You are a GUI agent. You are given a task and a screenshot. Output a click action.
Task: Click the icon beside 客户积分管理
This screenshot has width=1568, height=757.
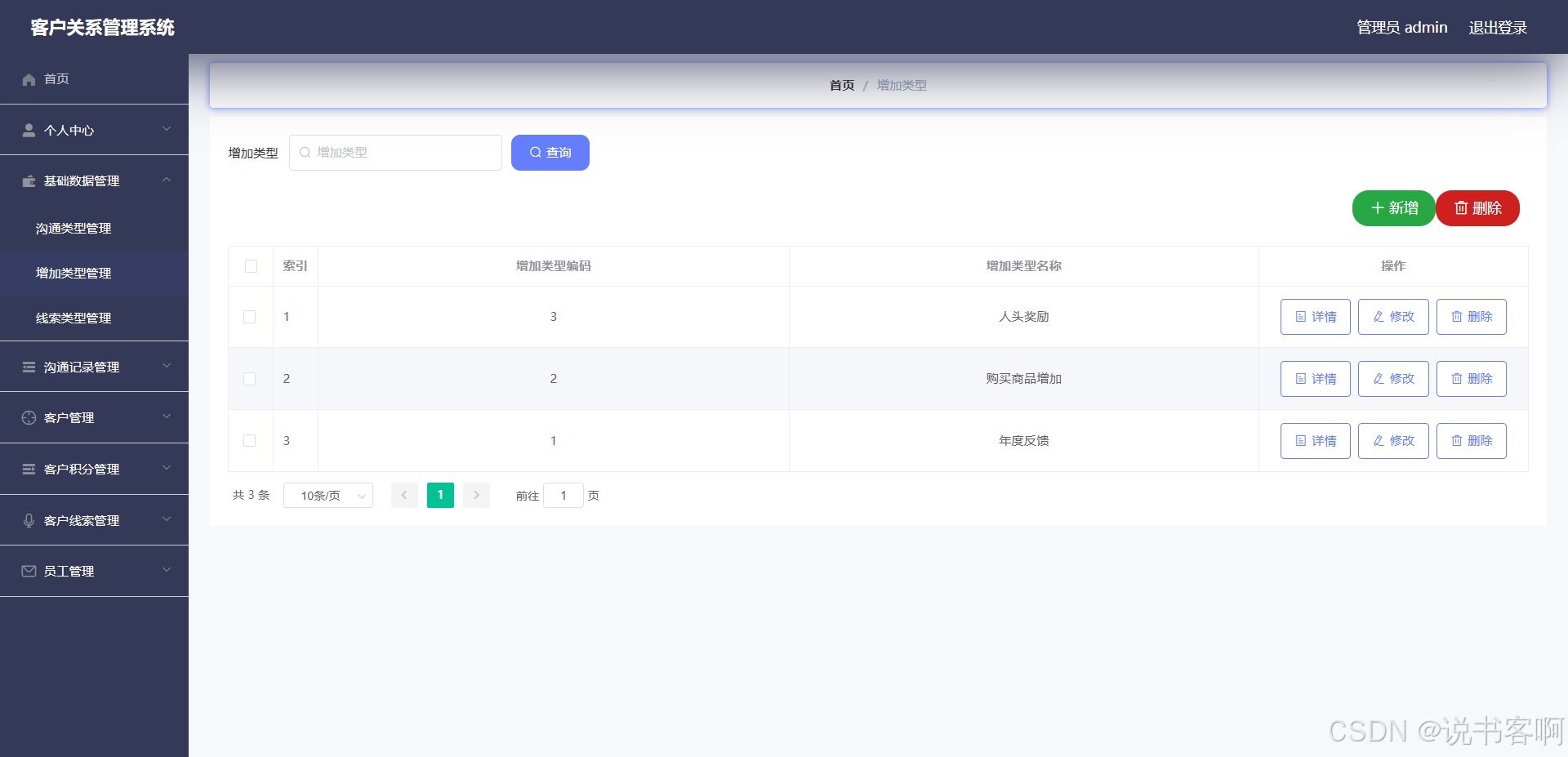[x=29, y=470]
